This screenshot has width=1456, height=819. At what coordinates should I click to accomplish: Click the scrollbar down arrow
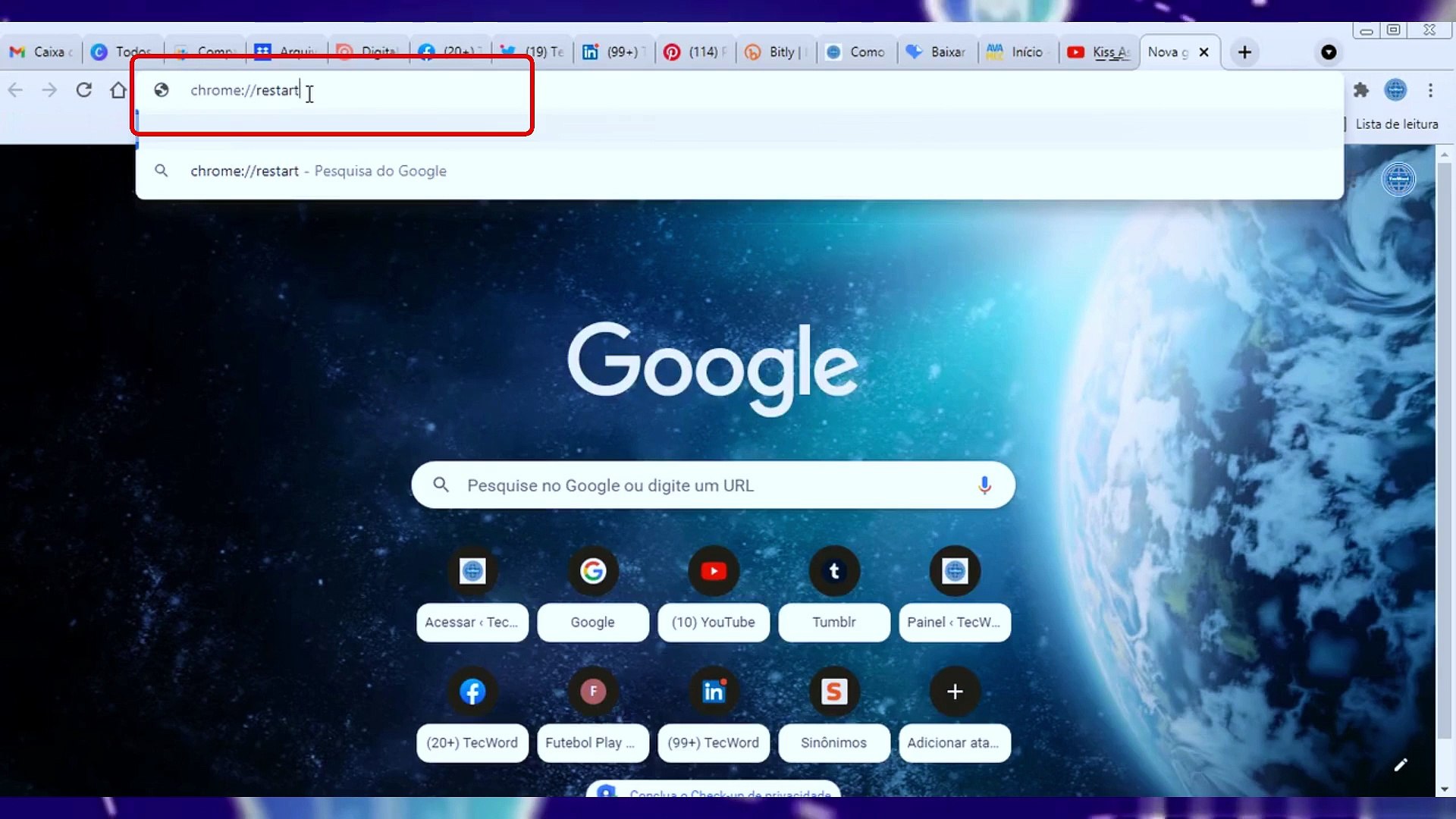[1445, 789]
